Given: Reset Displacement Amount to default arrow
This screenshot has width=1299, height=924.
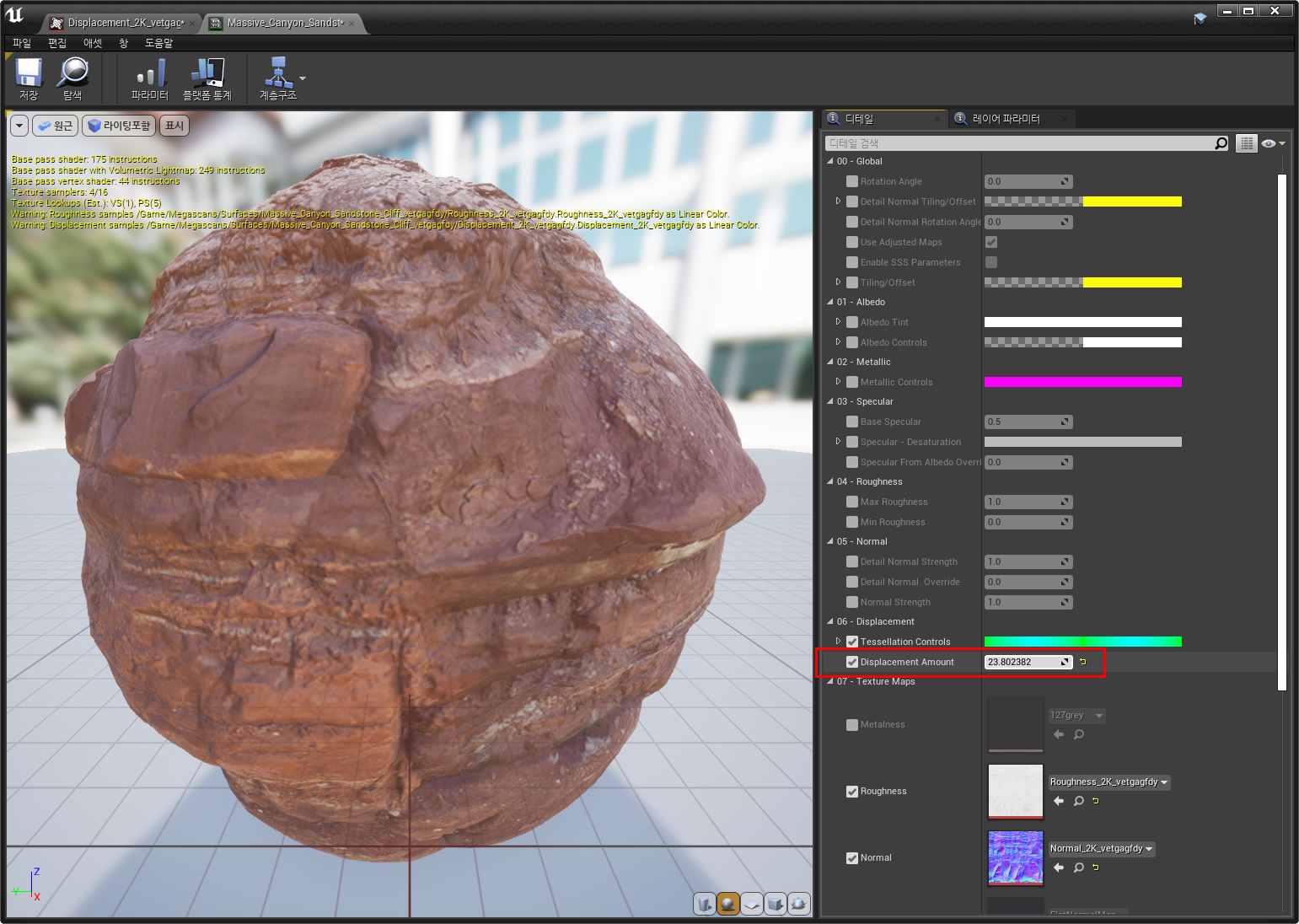Looking at the screenshot, I should (1083, 662).
